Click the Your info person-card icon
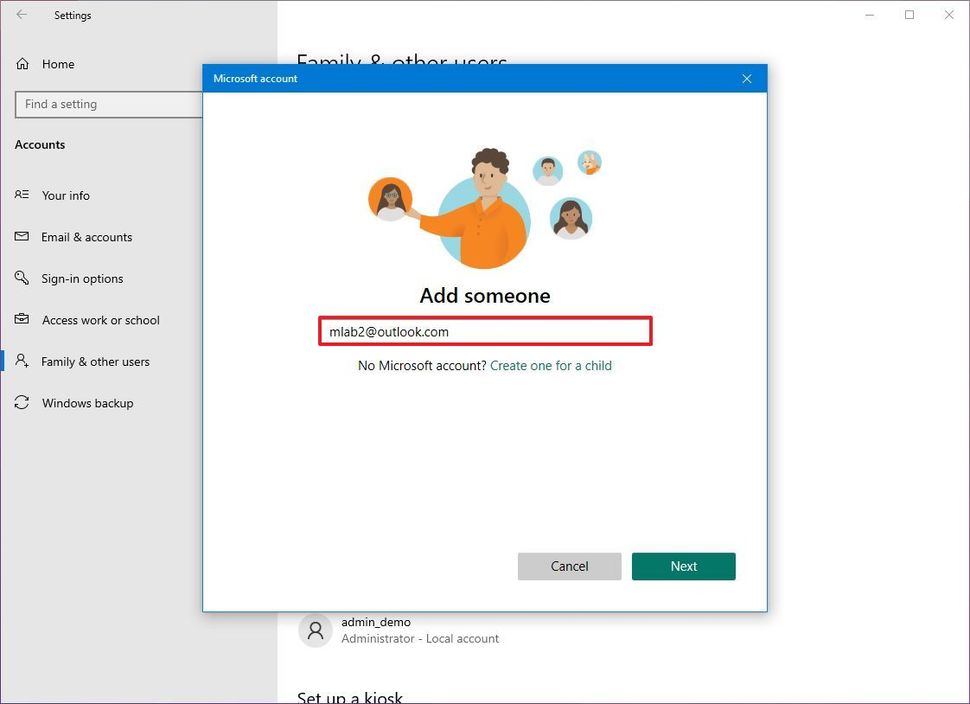The image size is (970, 704). (22, 195)
